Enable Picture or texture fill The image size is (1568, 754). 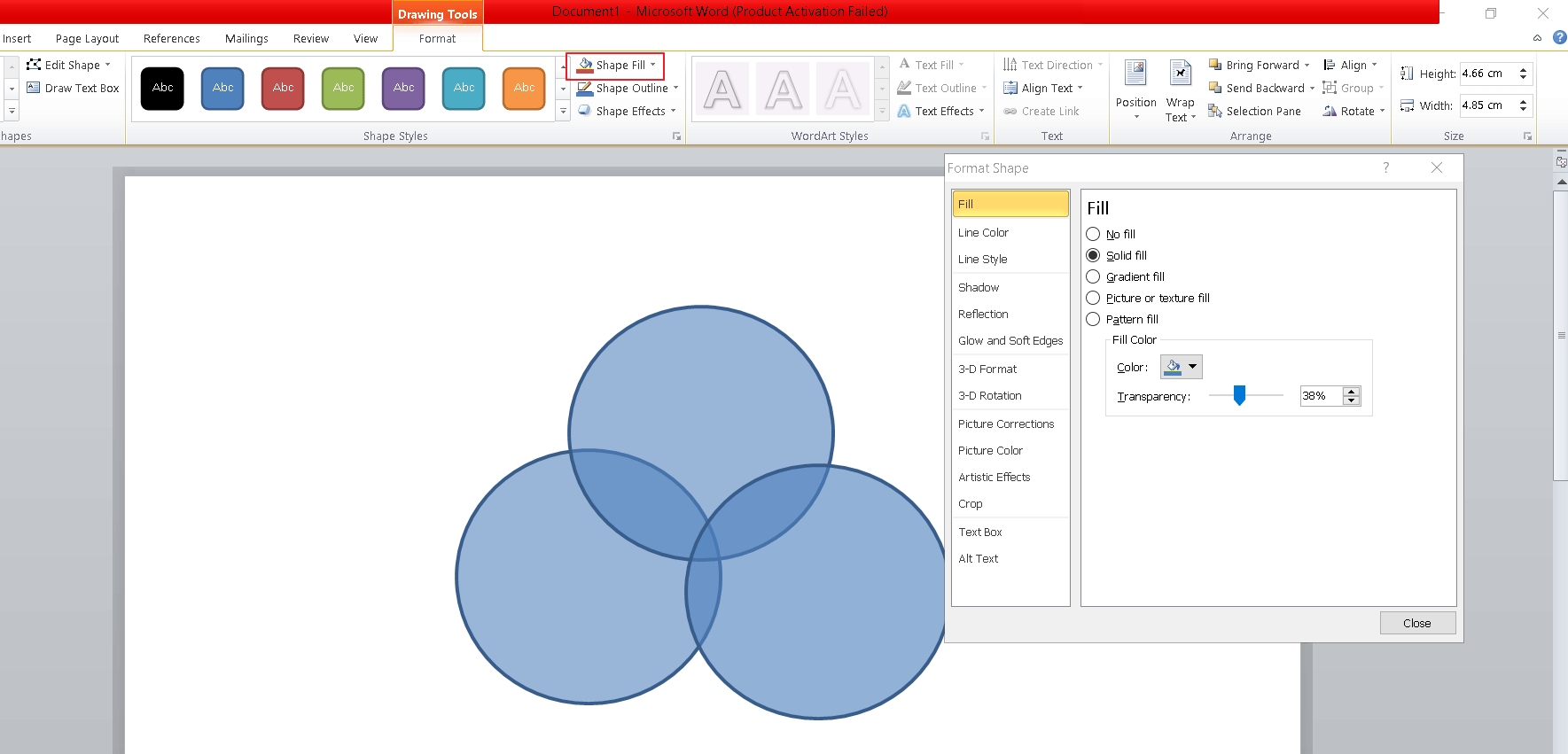[x=1093, y=299]
